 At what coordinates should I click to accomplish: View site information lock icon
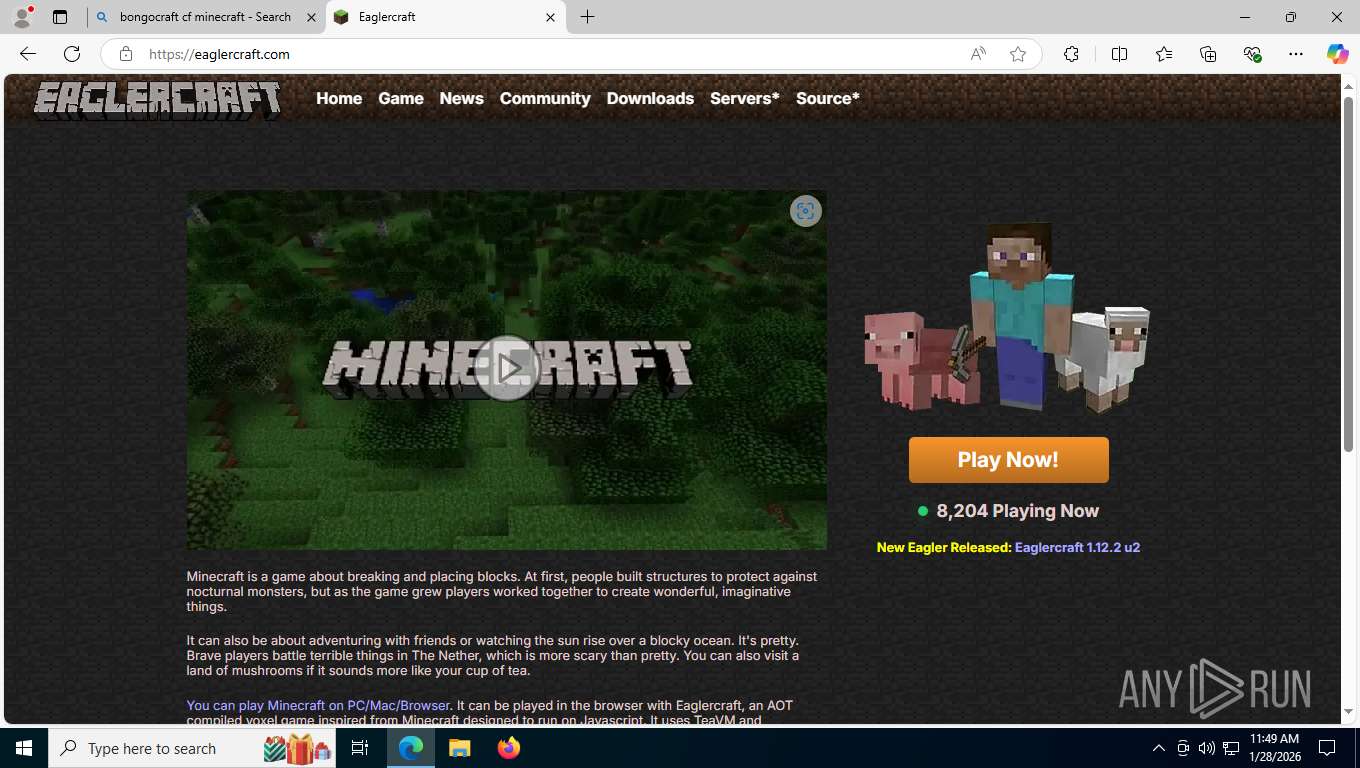tap(125, 54)
